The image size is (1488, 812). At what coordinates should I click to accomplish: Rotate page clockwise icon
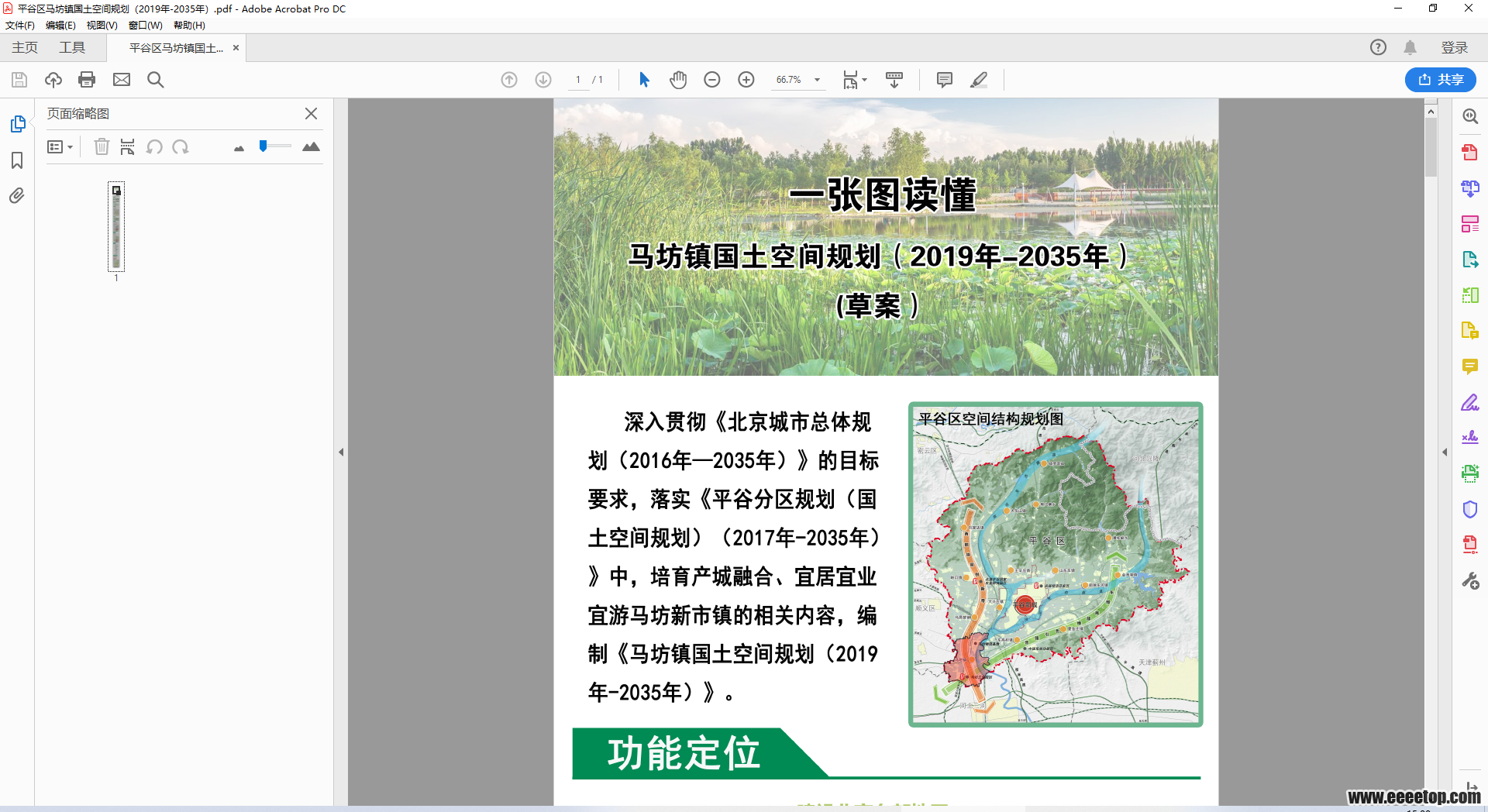pos(181,146)
